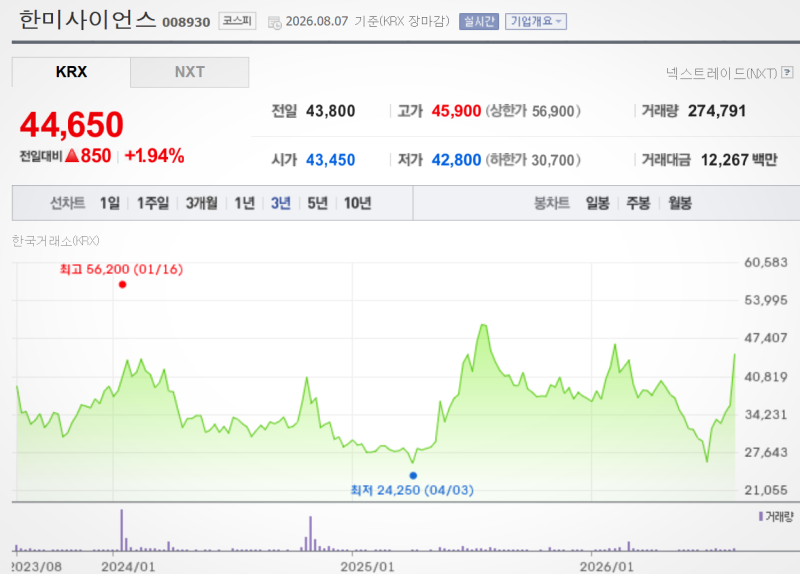
Task: Click the red high-point marker dot
Action: pyautogui.click(x=122, y=285)
